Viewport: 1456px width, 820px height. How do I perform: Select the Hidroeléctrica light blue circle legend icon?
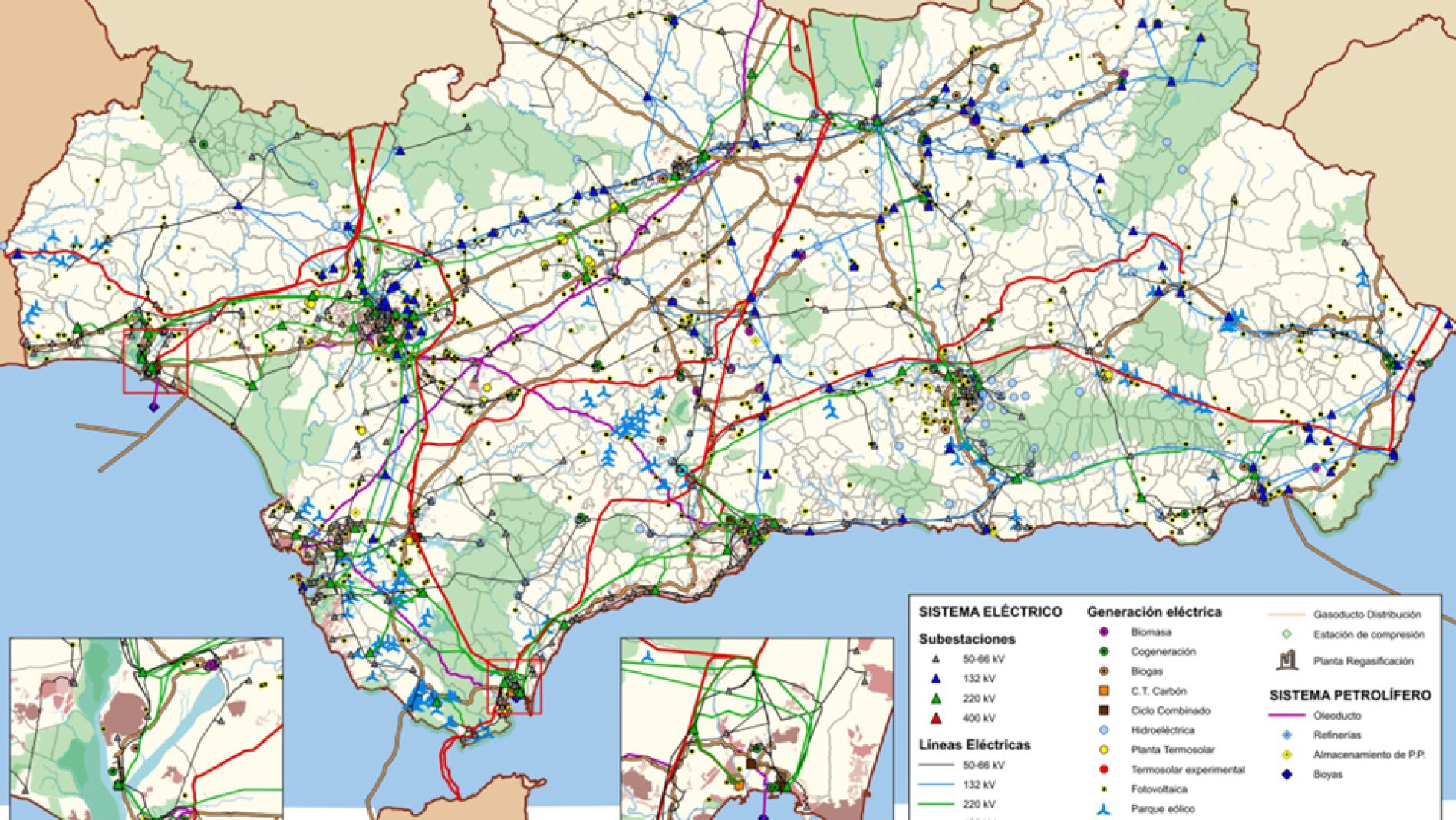(1104, 730)
